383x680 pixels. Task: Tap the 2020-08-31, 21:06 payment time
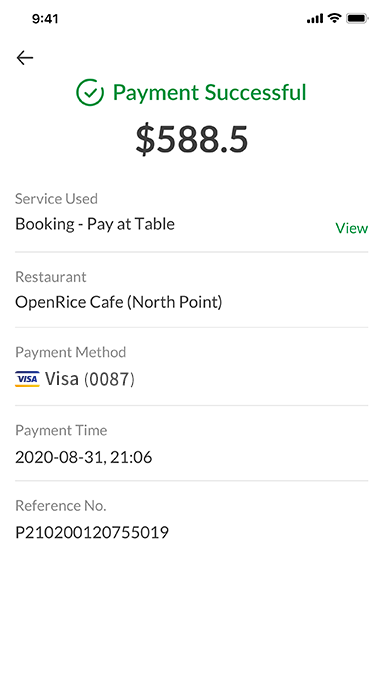click(x=84, y=457)
